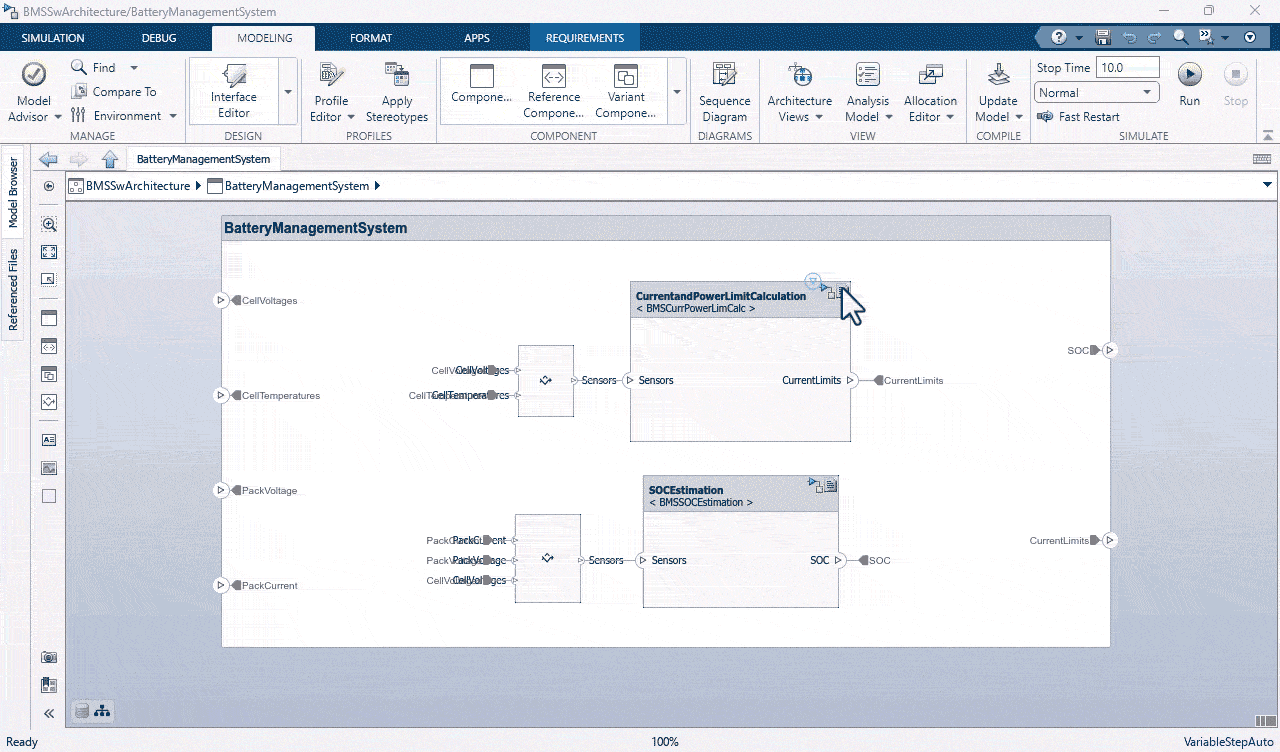The width and height of the screenshot is (1280, 752).
Task: Expand the address bar dropdown arrow
Action: point(1268,185)
